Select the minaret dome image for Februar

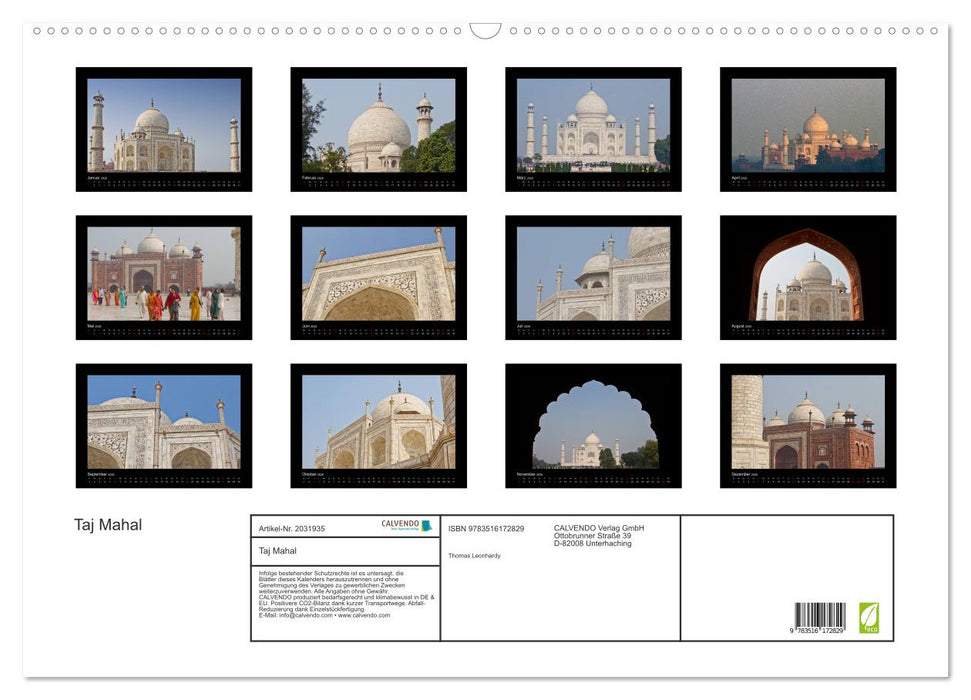coord(378,128)
